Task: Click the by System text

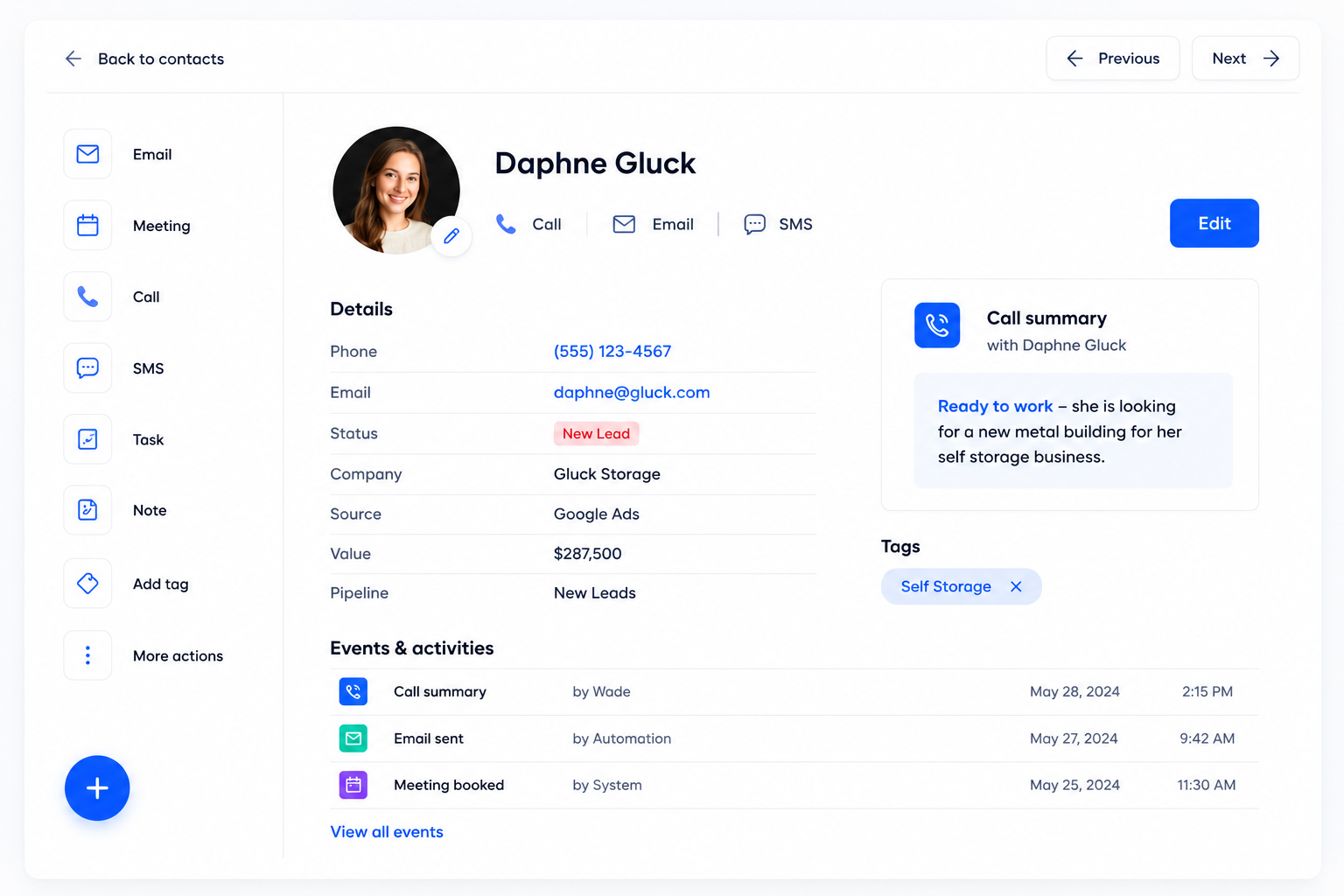Action: [607, 785]
